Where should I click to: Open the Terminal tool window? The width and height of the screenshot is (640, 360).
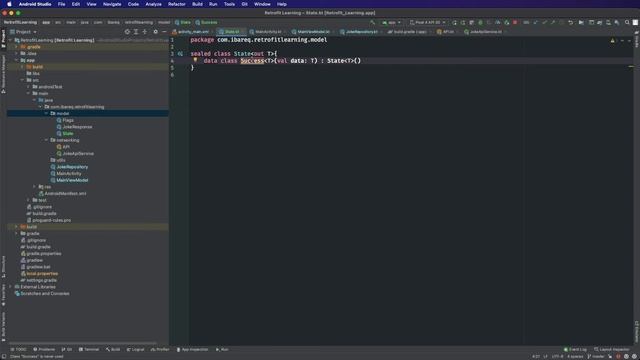pos(89,350)
